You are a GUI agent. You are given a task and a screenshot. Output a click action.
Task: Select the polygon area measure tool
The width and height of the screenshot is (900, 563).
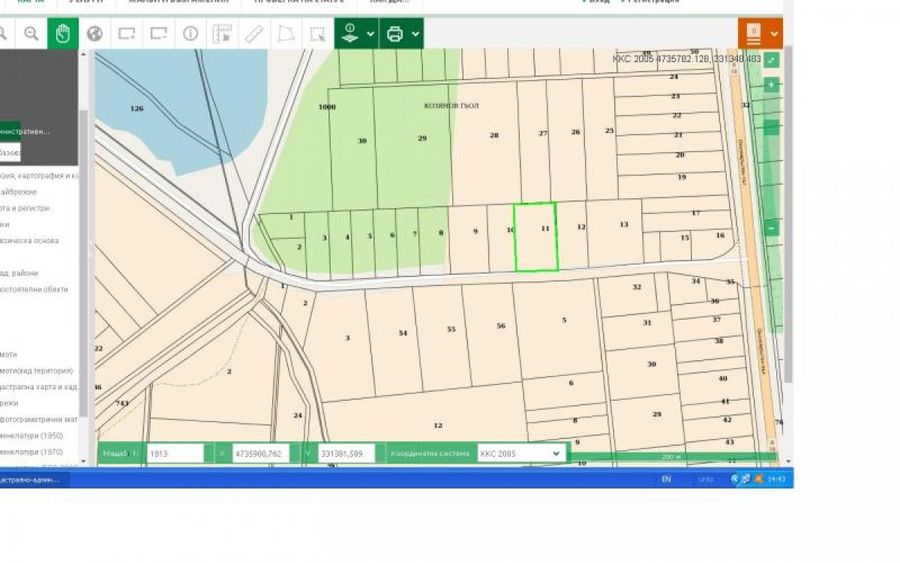[x=286, y=34]
